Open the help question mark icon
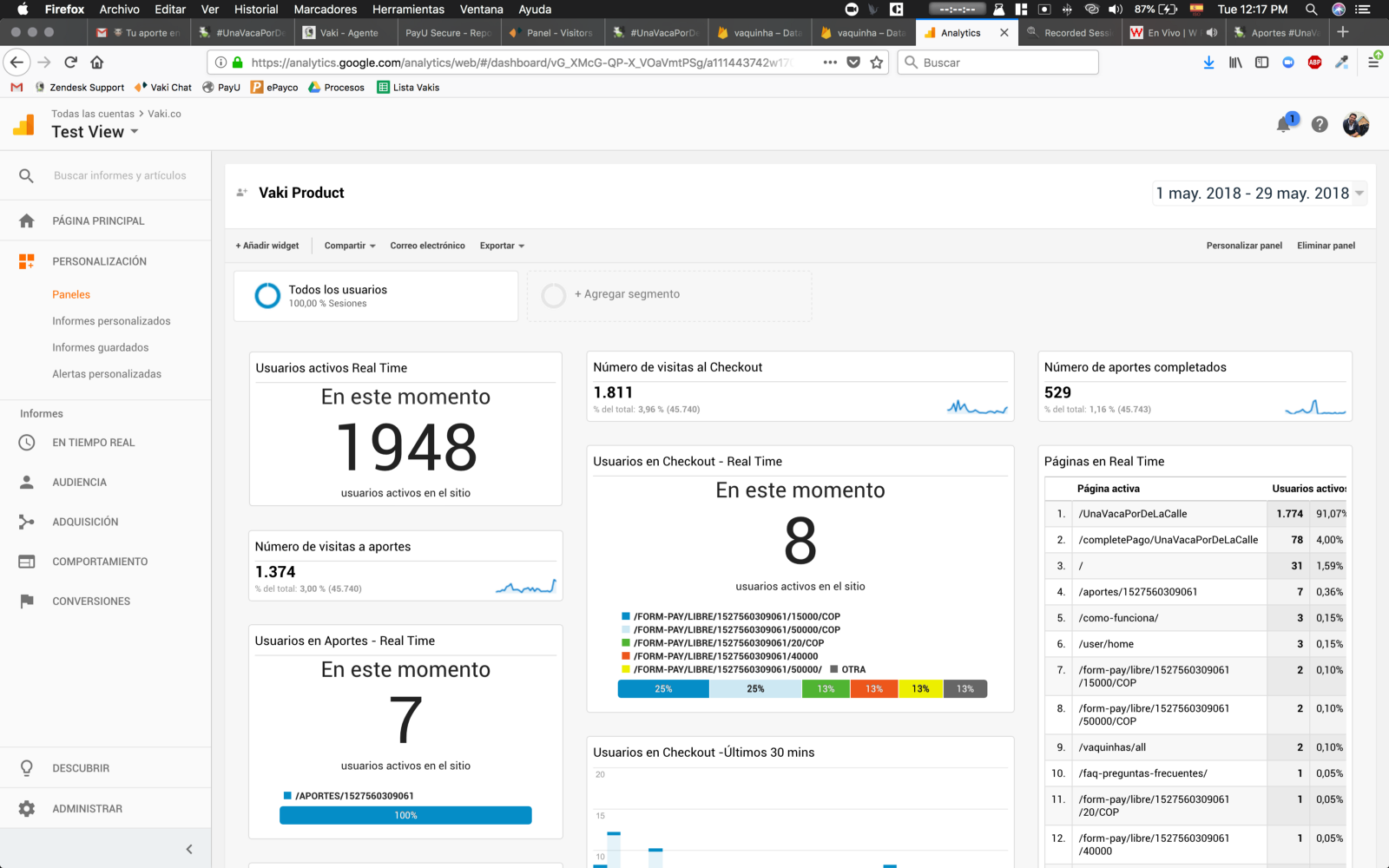Image resolution: width=1389 pixels, height=868 pixels. pos(1320,125)
